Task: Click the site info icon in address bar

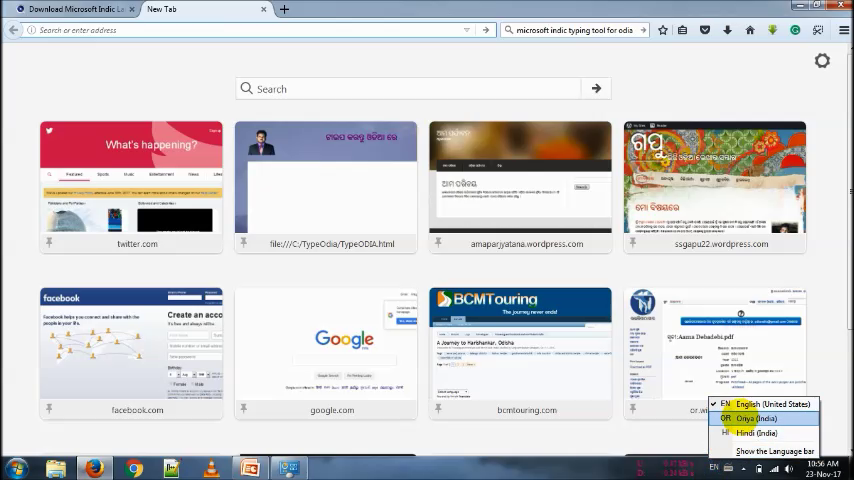Action: tap(31, 30)
